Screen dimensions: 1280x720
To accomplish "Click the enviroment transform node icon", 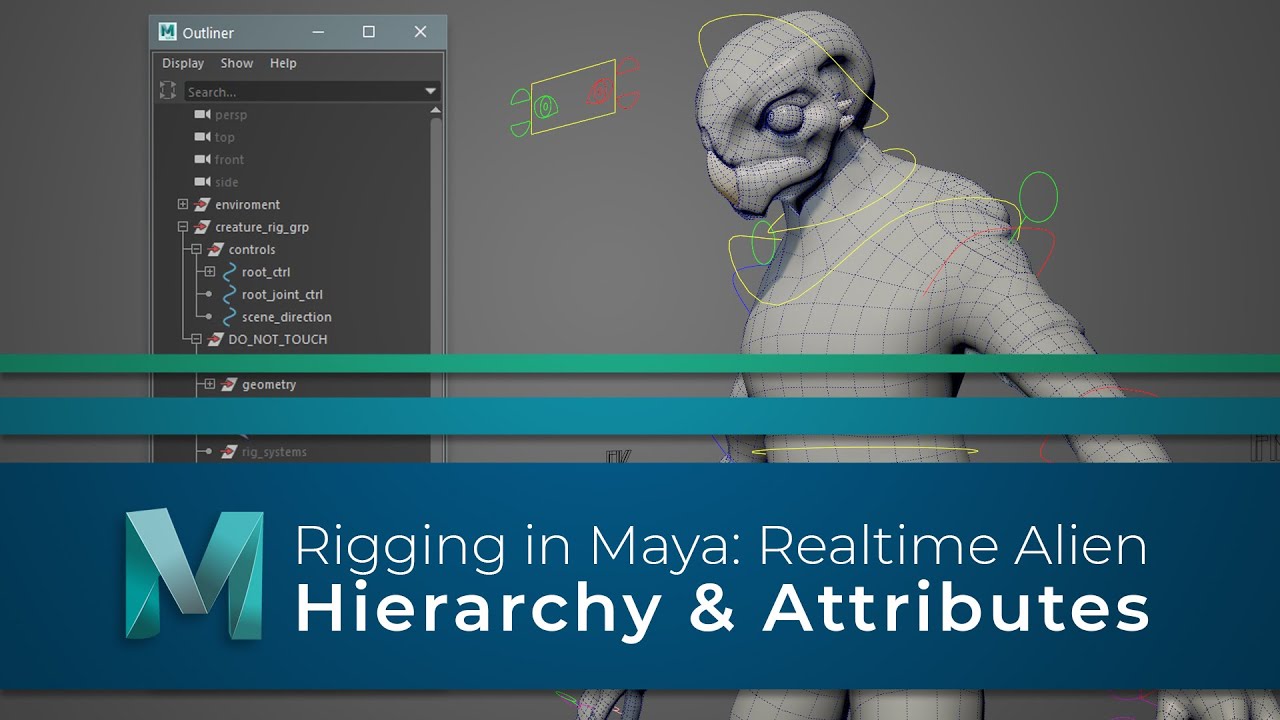I will [x=202, y=205].
